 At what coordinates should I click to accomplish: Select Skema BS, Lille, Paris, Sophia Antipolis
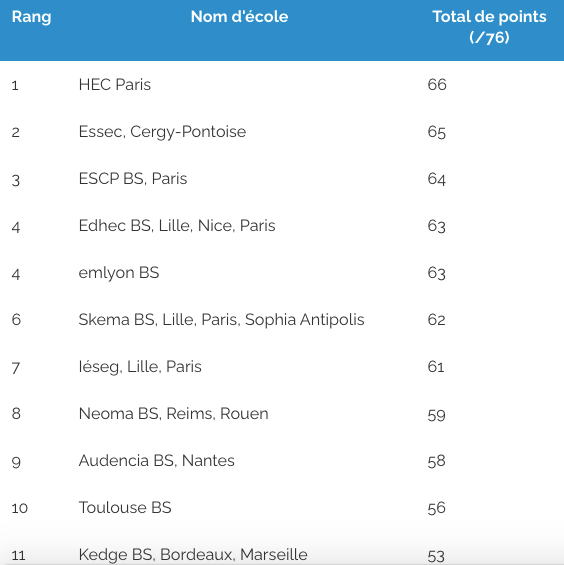coord(221,320)
